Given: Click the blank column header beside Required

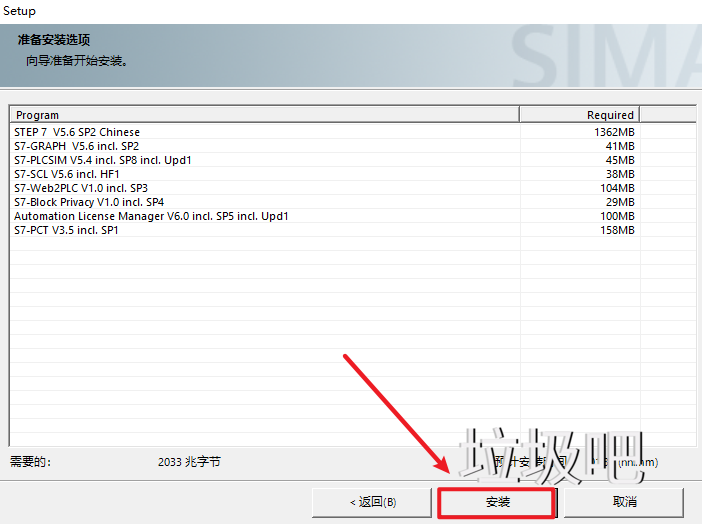Looking at the screenshot, I should coord(667,115).
